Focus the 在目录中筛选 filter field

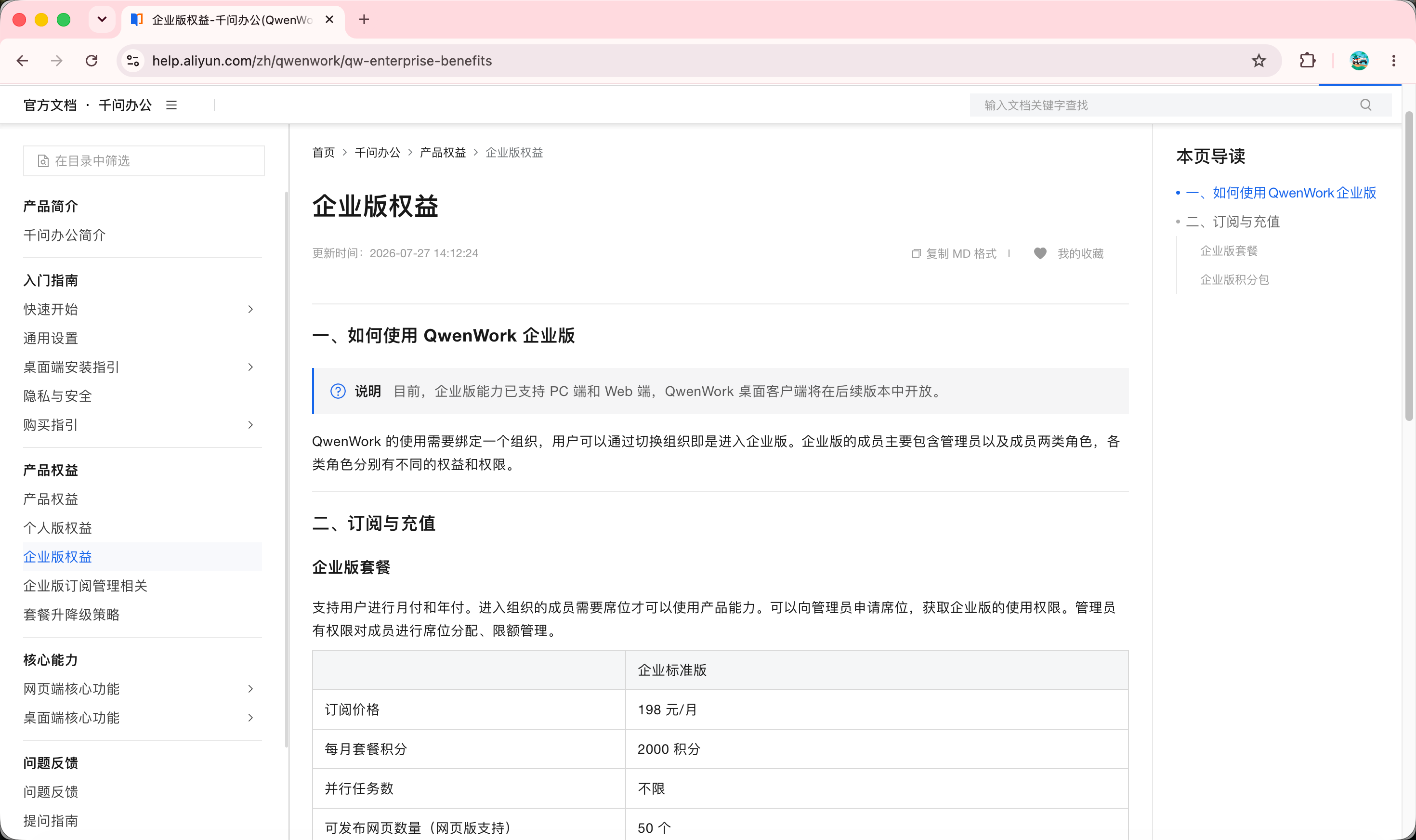tap(144, 161)
